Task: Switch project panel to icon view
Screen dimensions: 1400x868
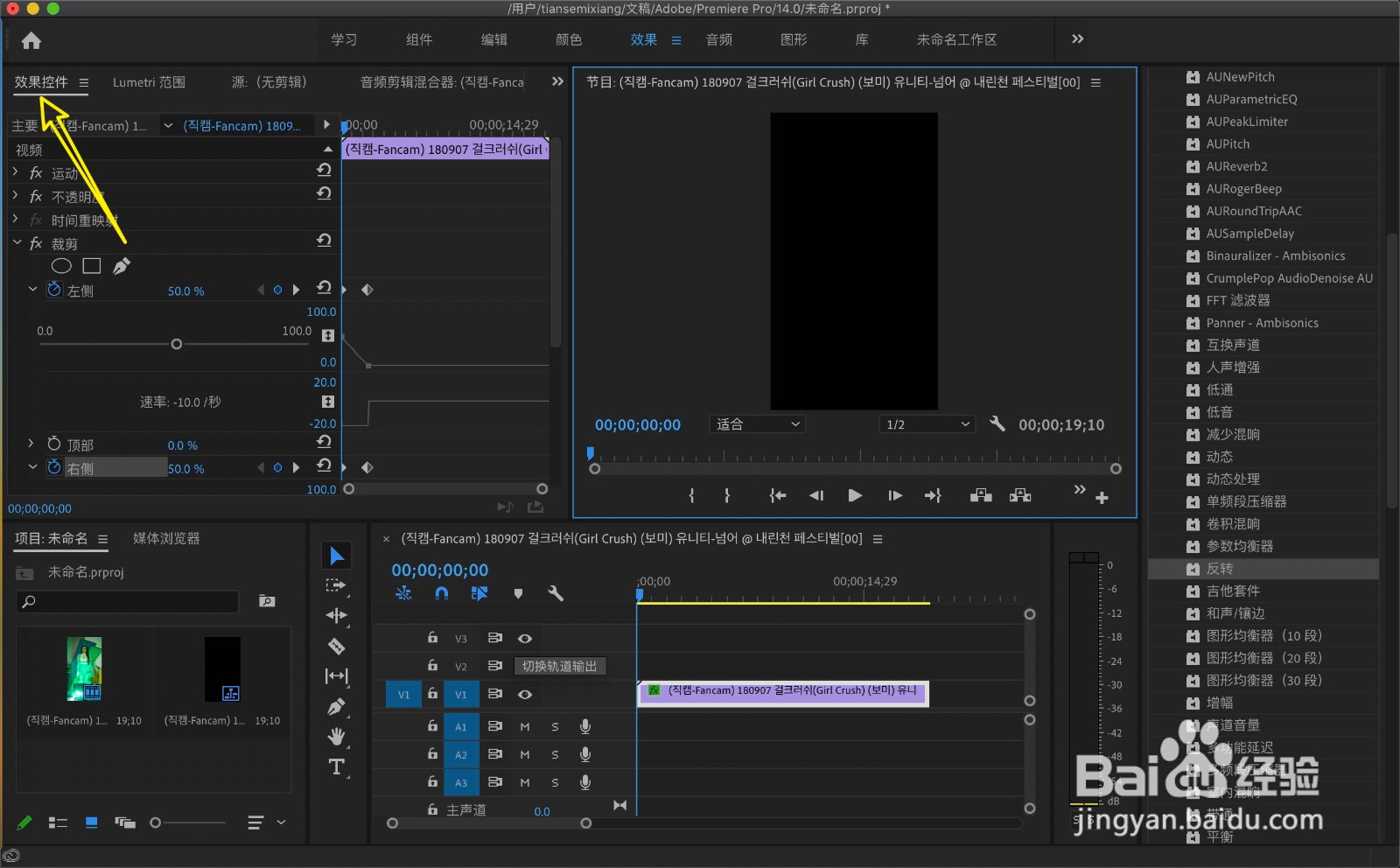Action: [x=91, y=822]
